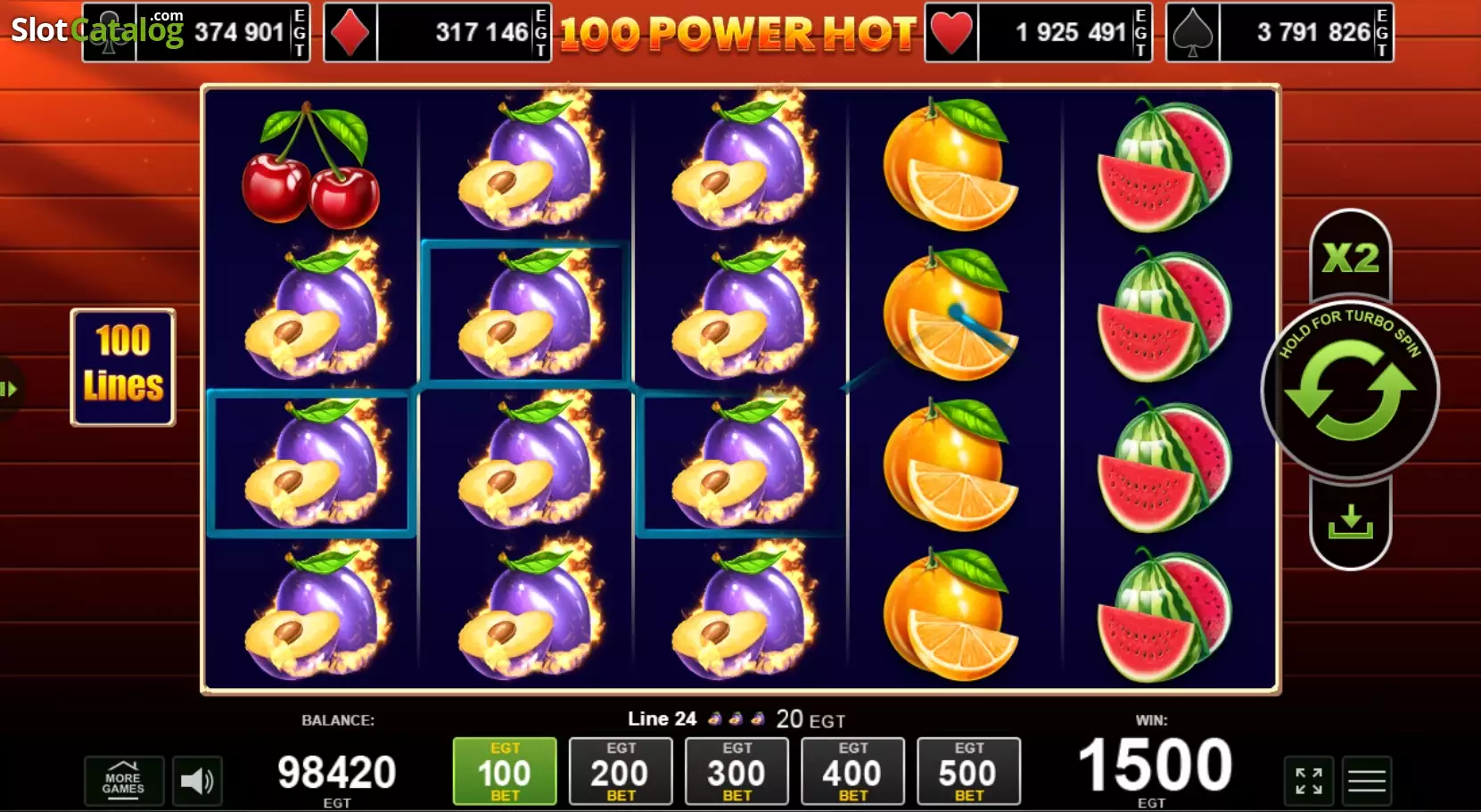The width and height of the screenshot is (1481, 812).
Task: Set the bet to 500 EGT
Action: [968, 771]
